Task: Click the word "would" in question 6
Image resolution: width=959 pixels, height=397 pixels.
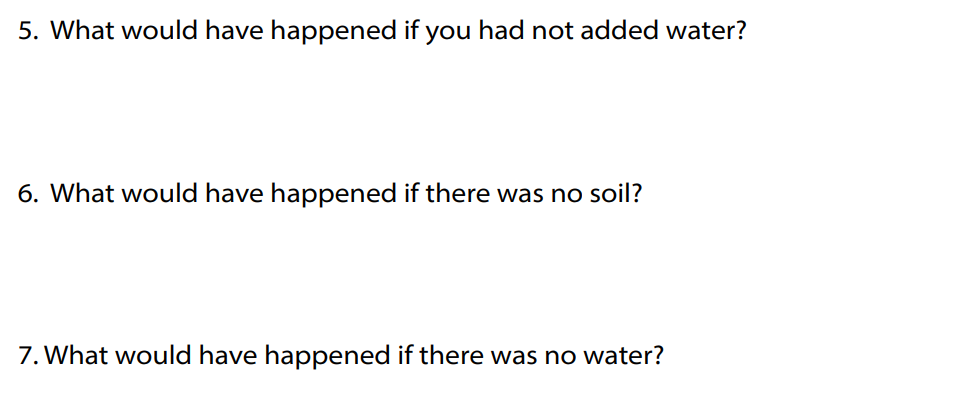Action: coord(160,193)
